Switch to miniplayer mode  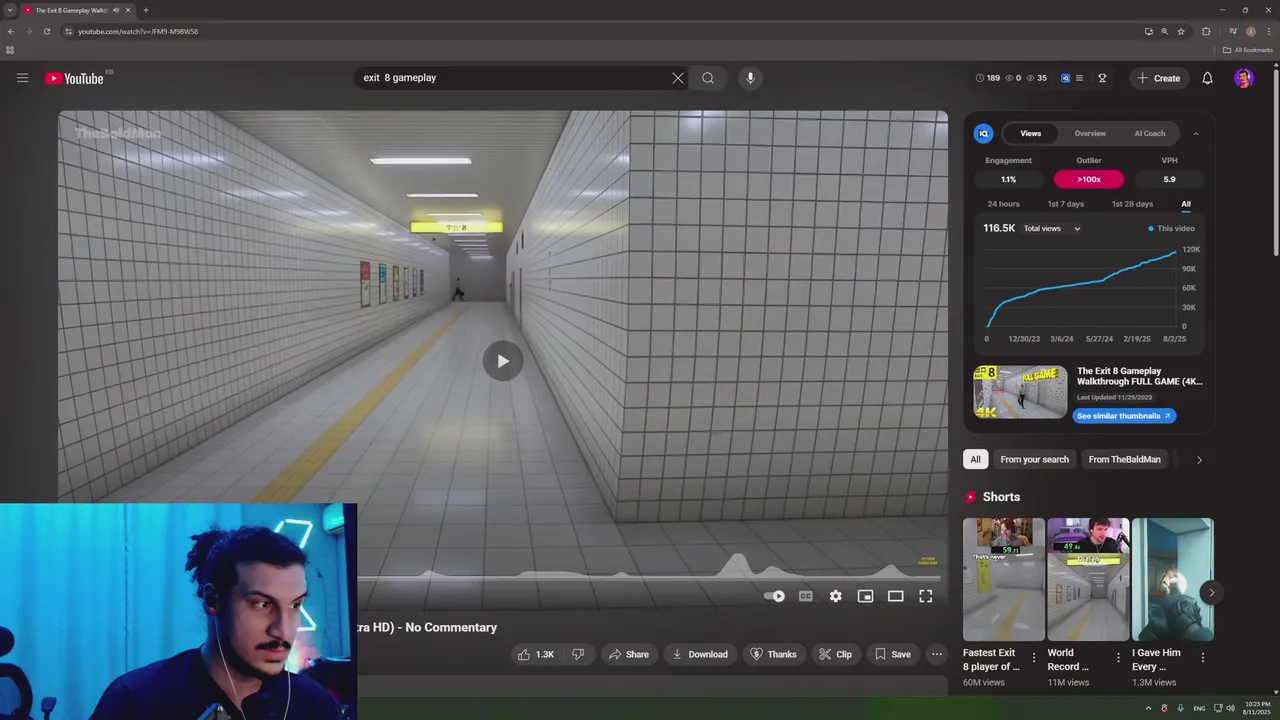pos(865,596)
